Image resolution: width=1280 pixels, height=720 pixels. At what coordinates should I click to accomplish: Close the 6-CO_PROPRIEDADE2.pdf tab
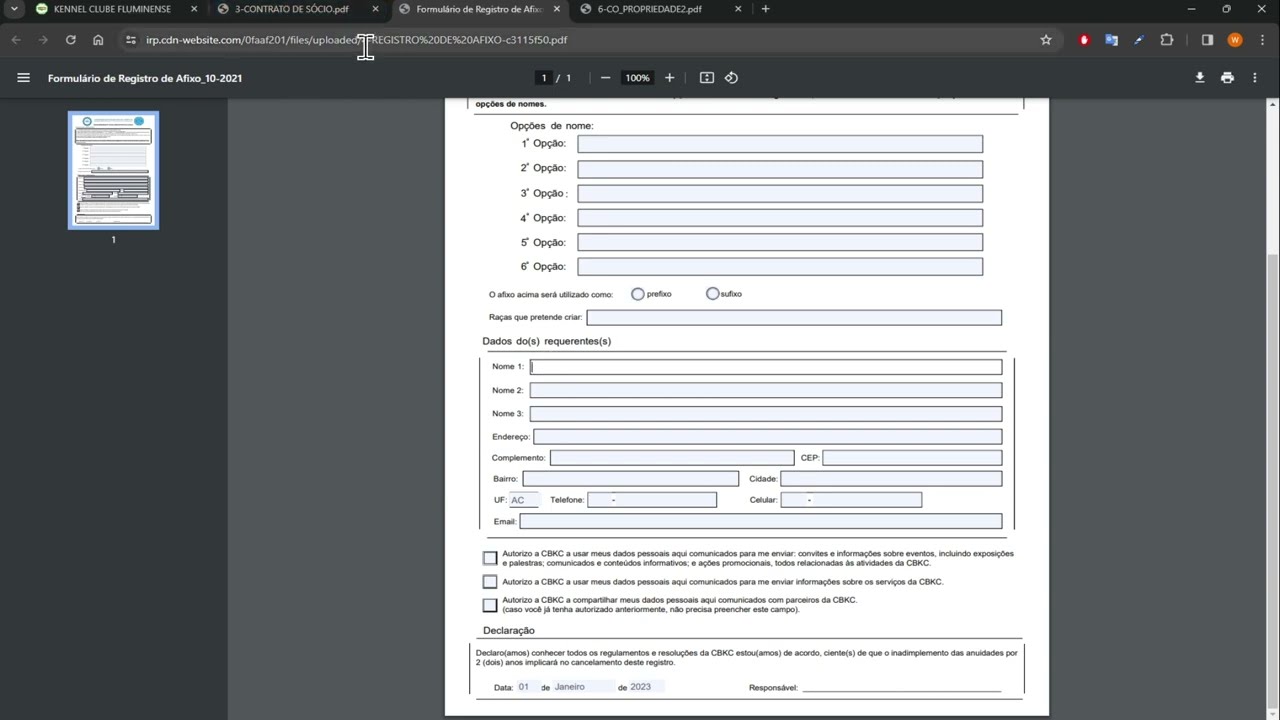click(x=738, y=9)
